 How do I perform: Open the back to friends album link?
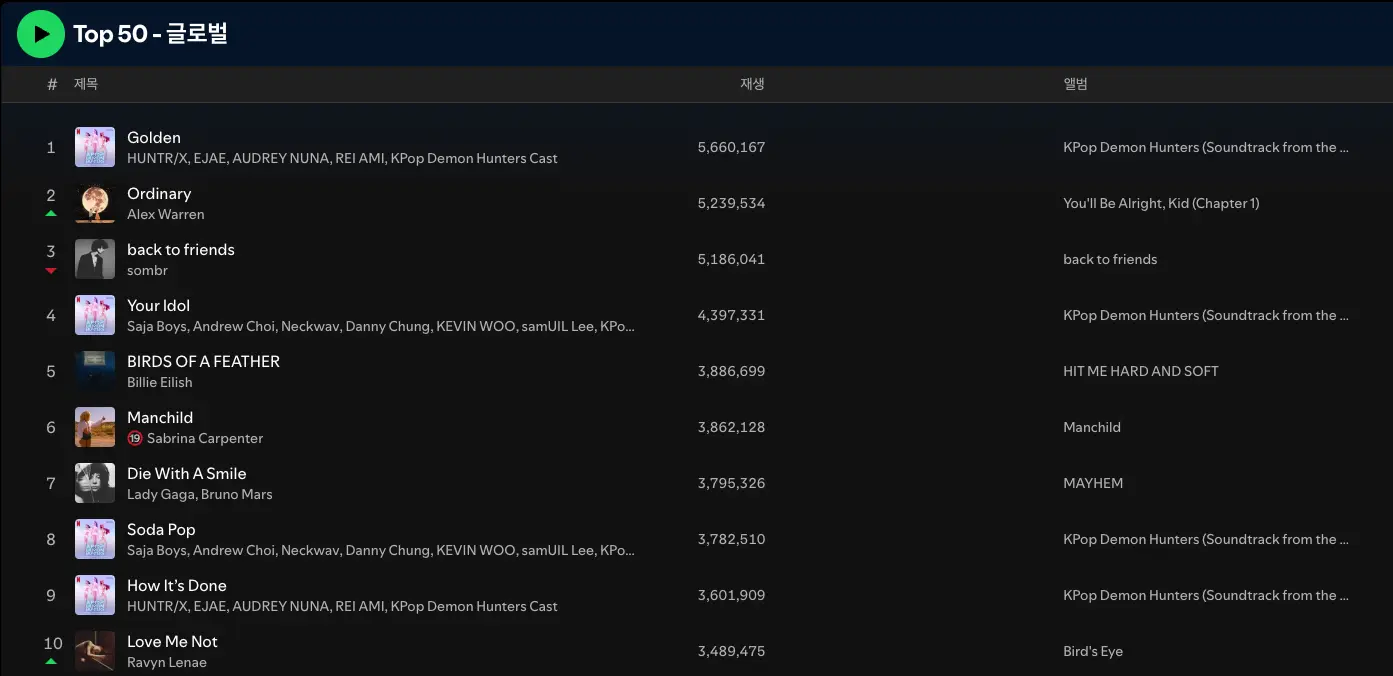(x=1110, y=259)
